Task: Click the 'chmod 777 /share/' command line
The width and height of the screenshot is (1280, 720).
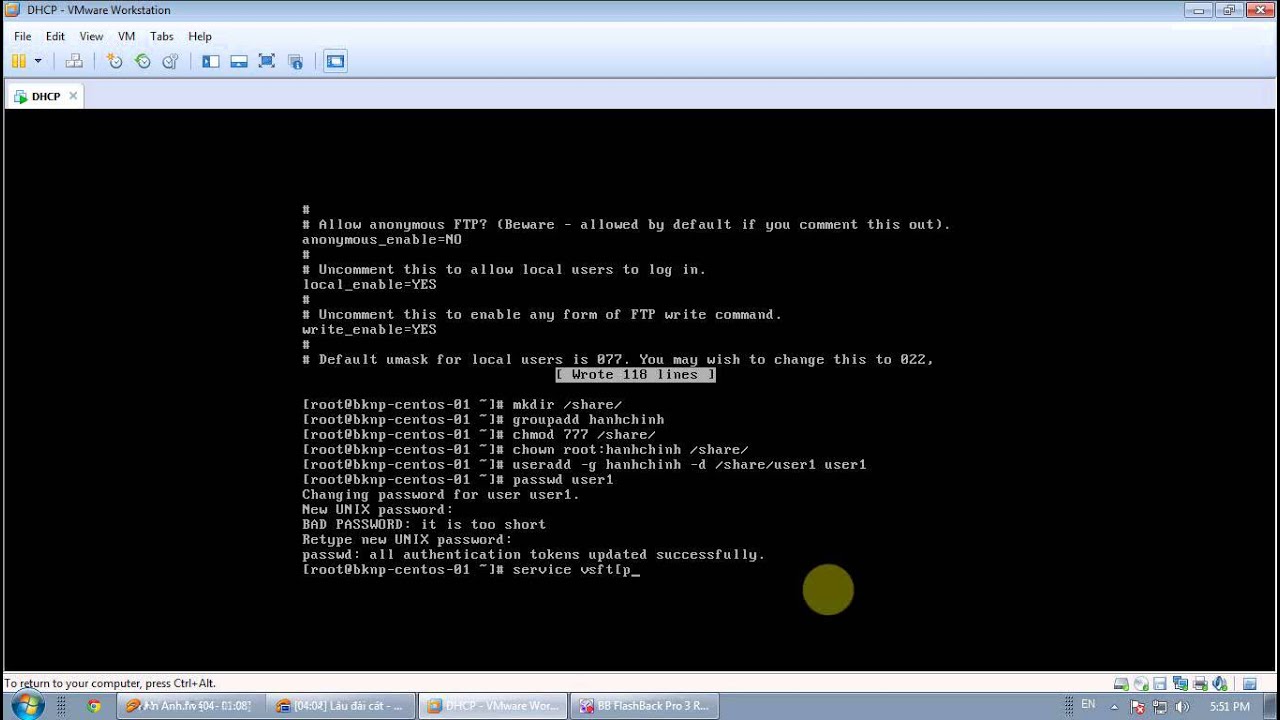Action: point(479,435)
